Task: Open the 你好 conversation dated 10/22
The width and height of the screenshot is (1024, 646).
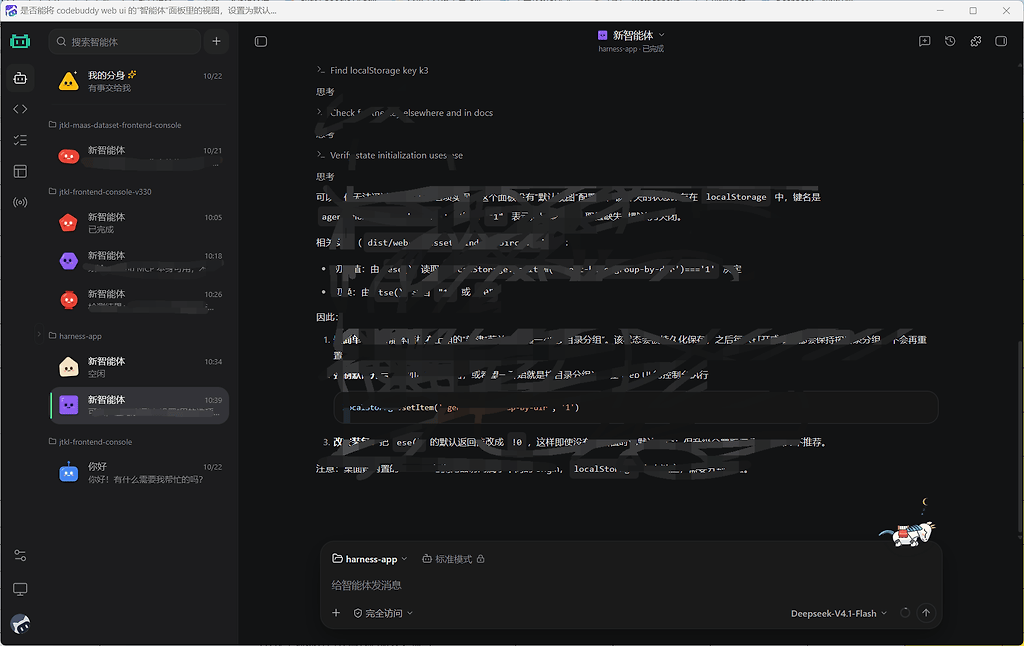Action: [139, 472]
